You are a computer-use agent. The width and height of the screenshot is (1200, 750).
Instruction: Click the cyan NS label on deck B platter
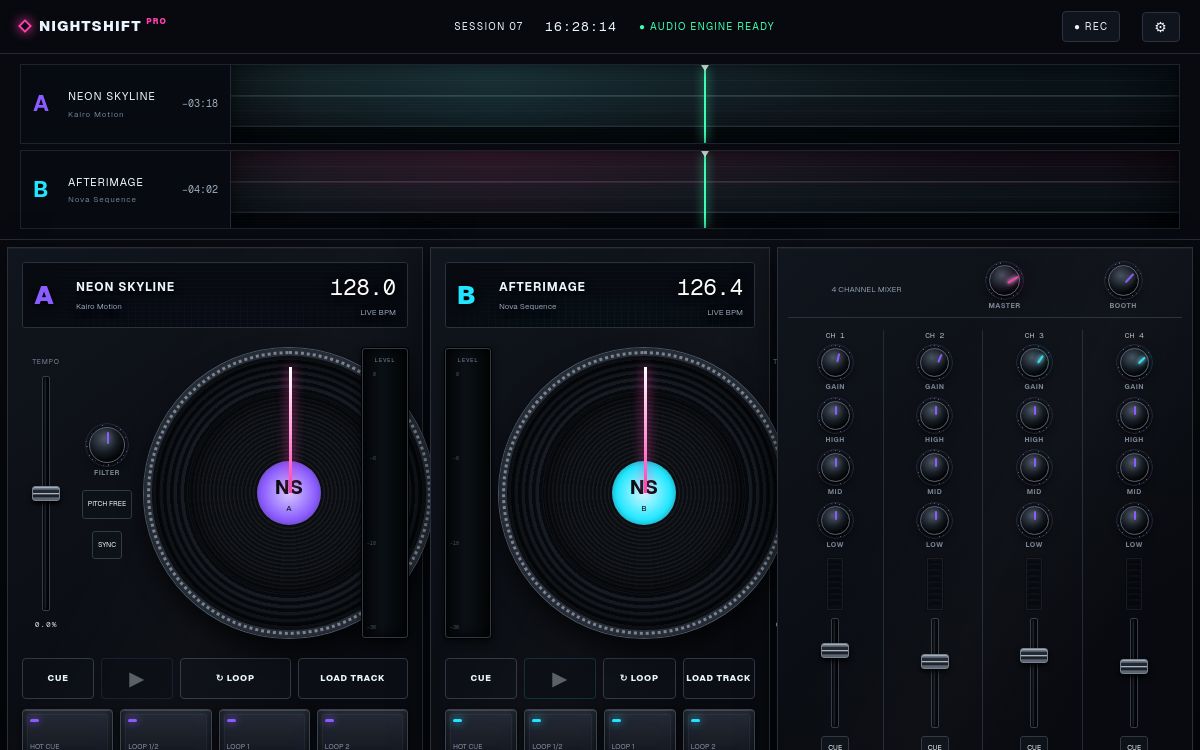coord(644,493)
